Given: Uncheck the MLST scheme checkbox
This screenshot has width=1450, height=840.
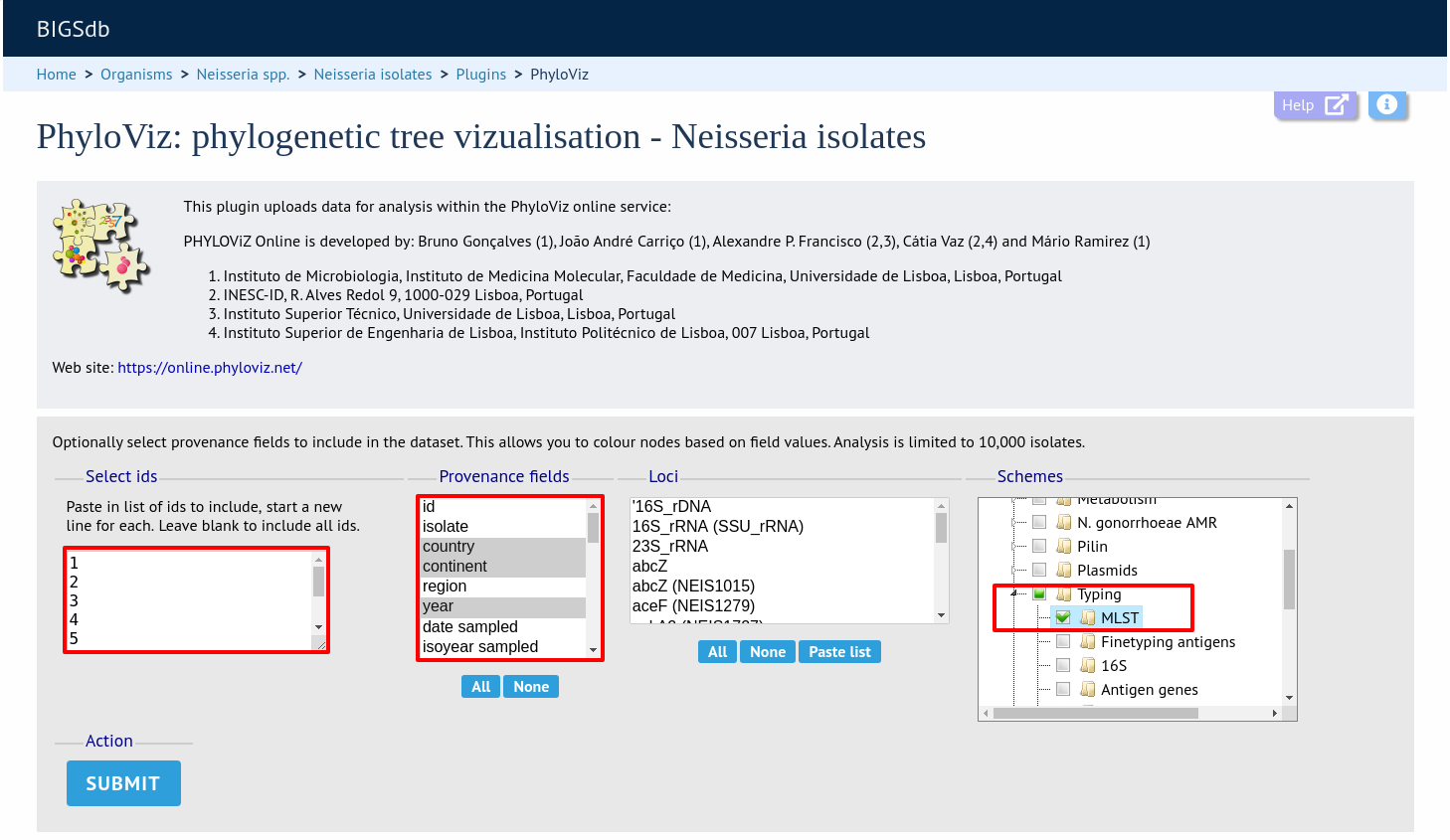Looking at the screenshot, I should pyautogui.click(x=1063, y=617).
